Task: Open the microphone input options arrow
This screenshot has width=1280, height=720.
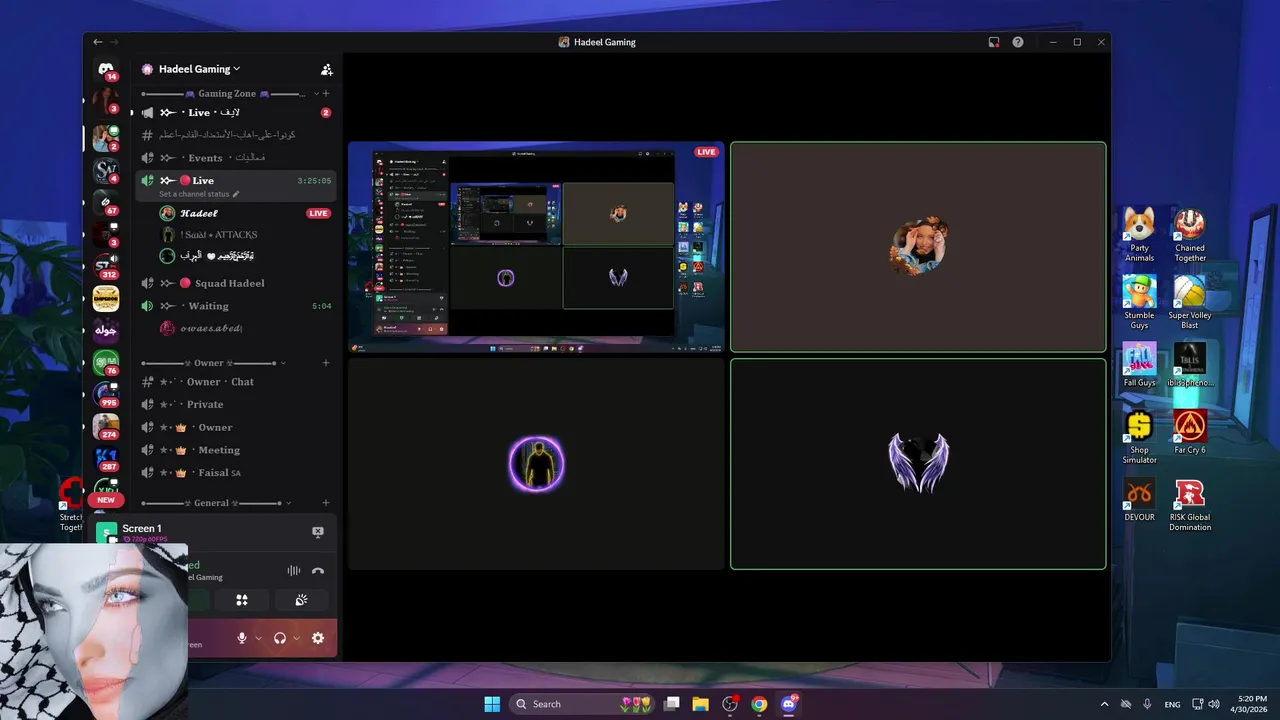Action: (259, 638)
